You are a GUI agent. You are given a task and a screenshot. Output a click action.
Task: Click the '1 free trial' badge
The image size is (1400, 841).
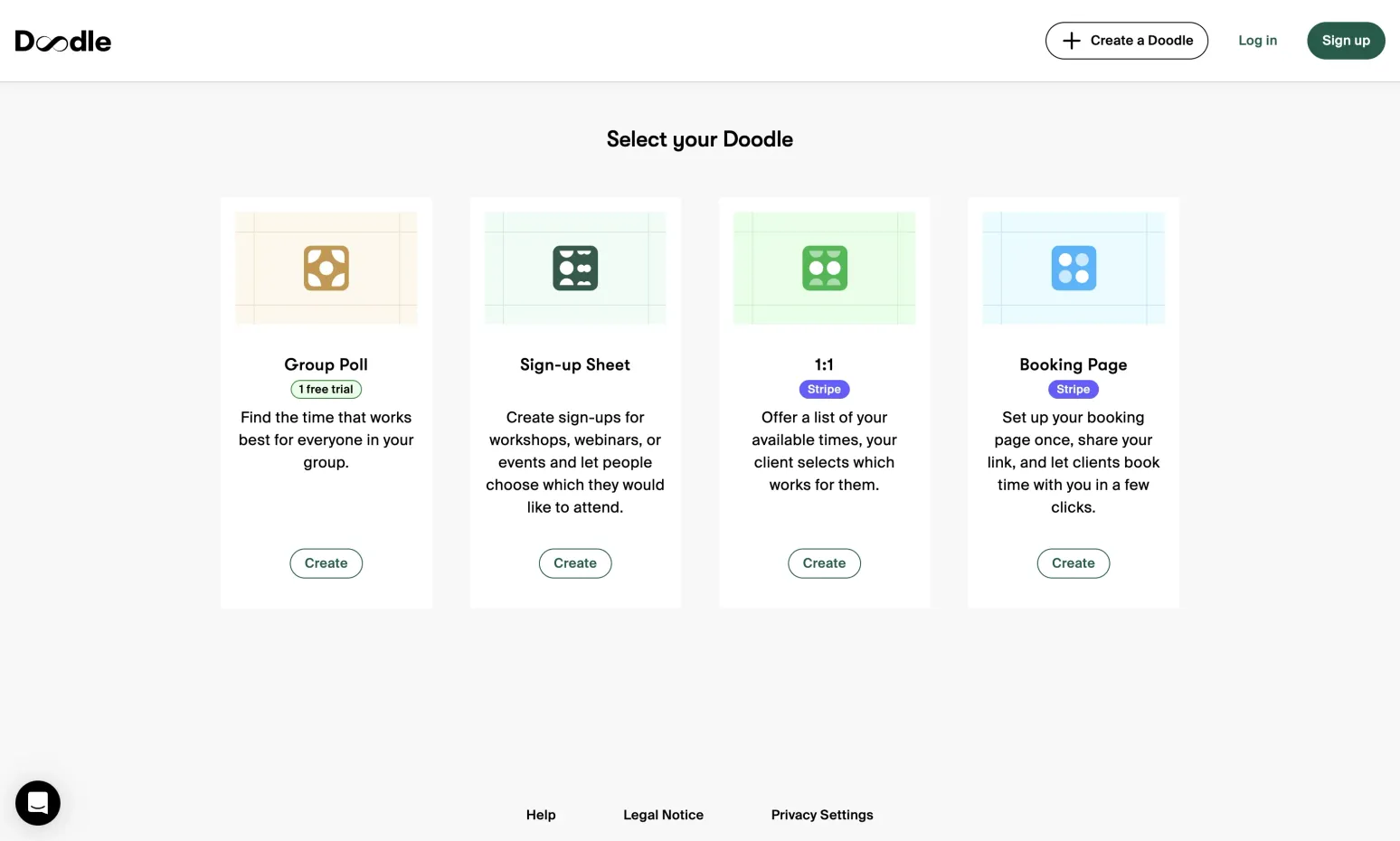coord(326,389)
